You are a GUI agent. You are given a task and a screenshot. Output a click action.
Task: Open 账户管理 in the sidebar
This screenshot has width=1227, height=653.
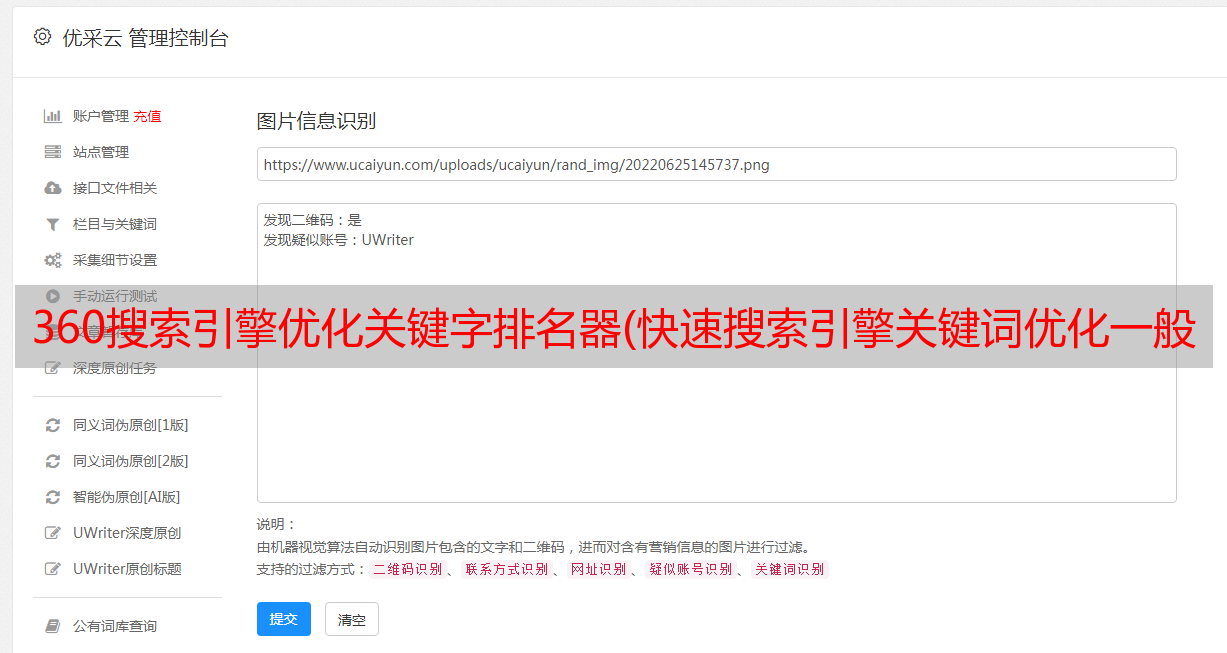click(101, 116)
